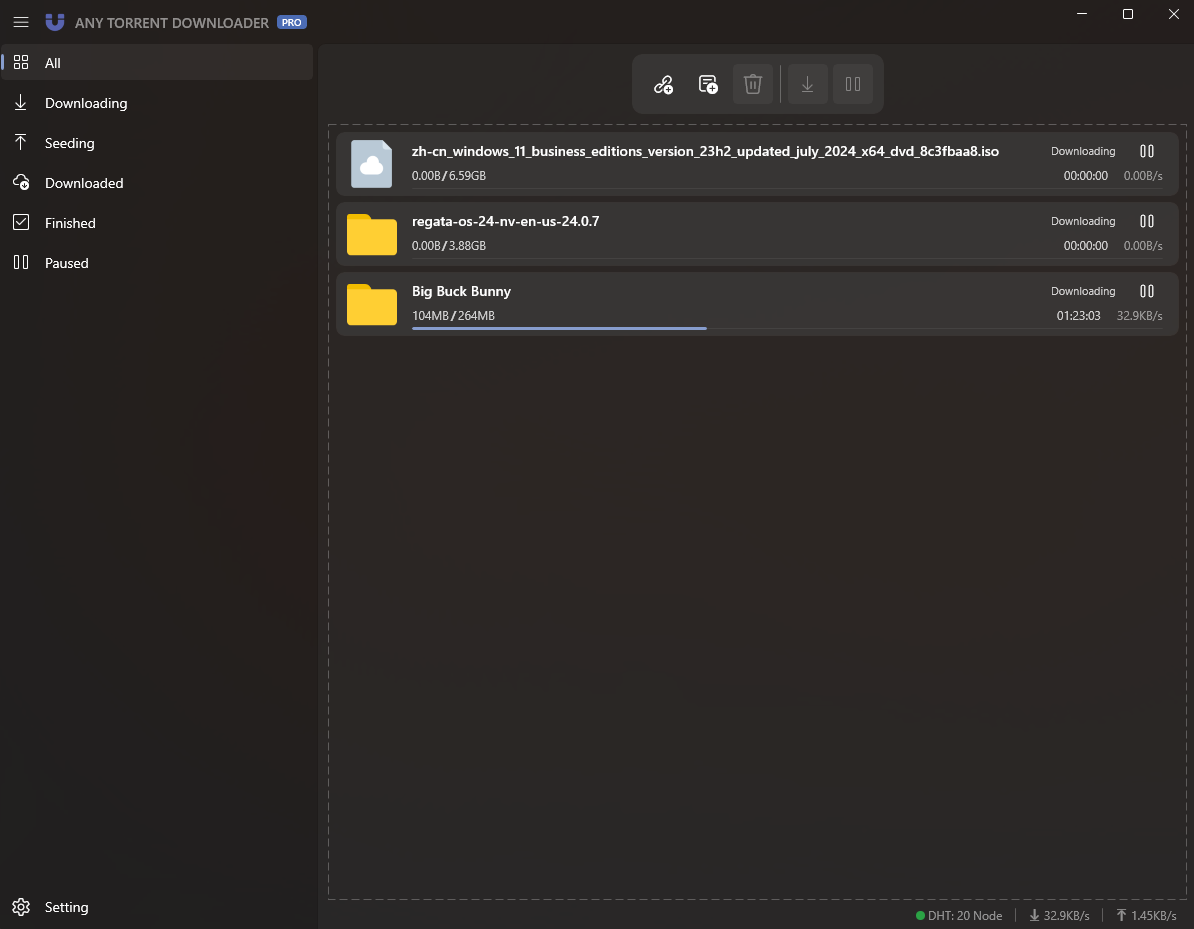Open the hamburger menu
Viewport: 1194px width, 929px height.
tap(21, 22)
